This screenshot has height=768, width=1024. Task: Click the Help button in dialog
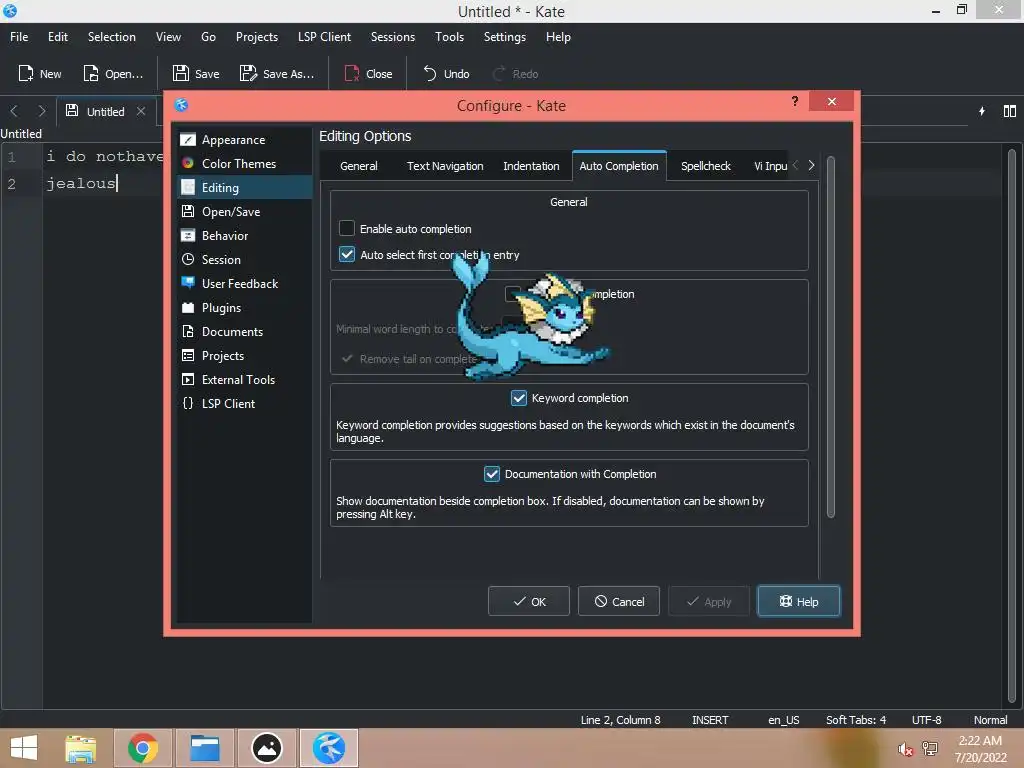pyautogui.click(x=799, y=601)
